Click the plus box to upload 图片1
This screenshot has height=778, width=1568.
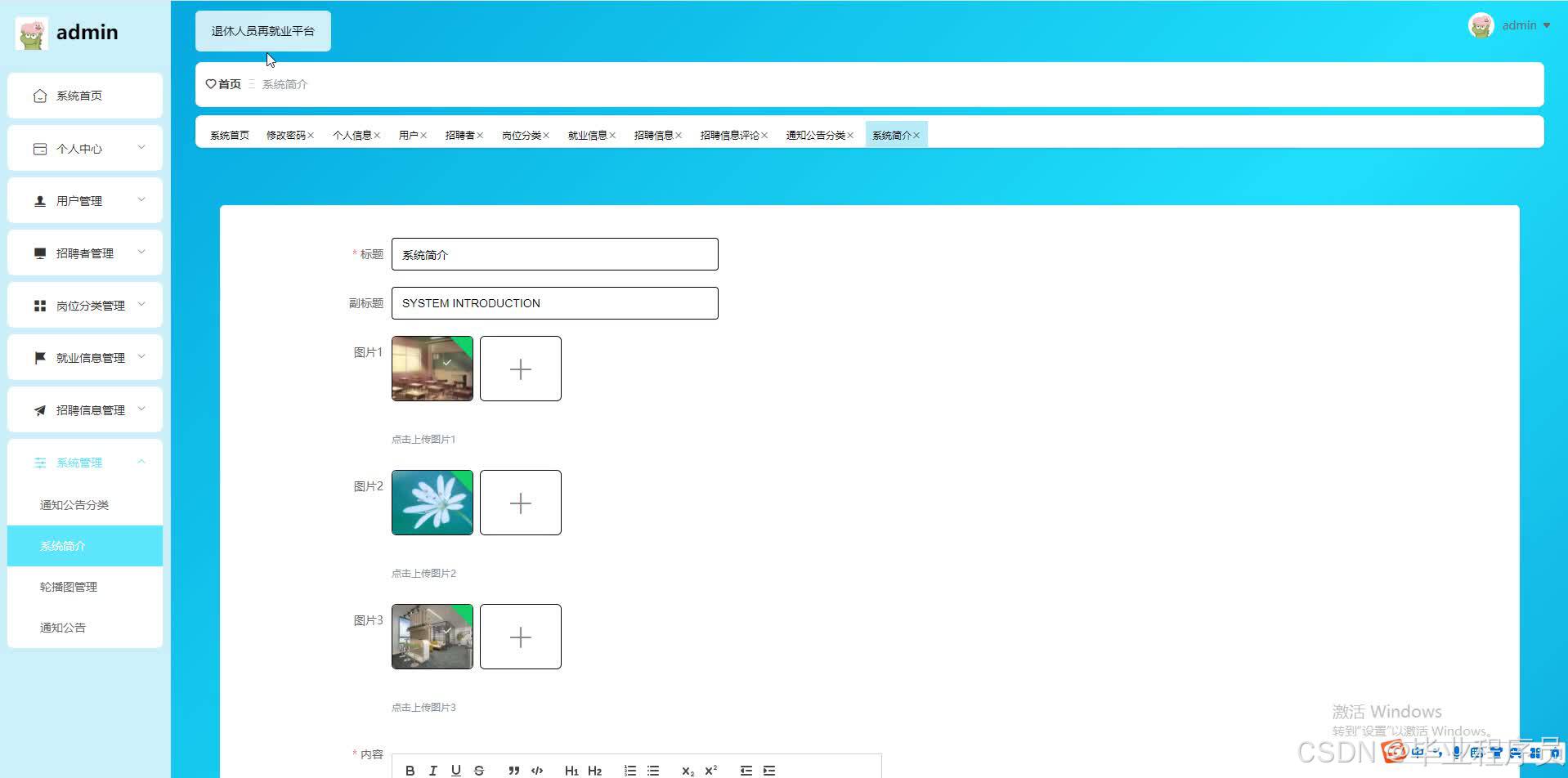point(521,369)
